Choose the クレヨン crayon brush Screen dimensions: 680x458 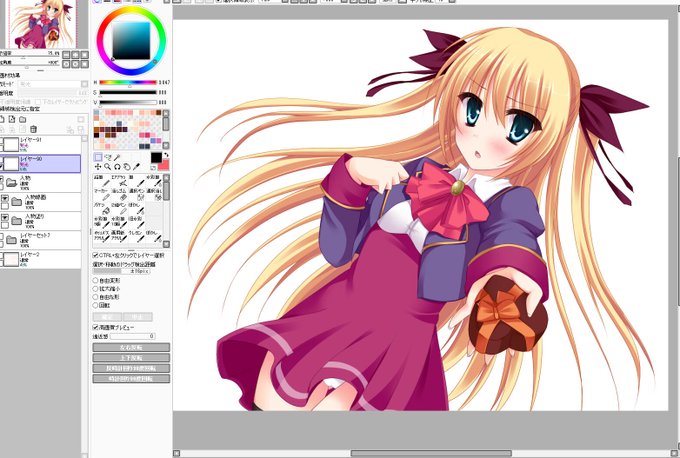[136, 236]
